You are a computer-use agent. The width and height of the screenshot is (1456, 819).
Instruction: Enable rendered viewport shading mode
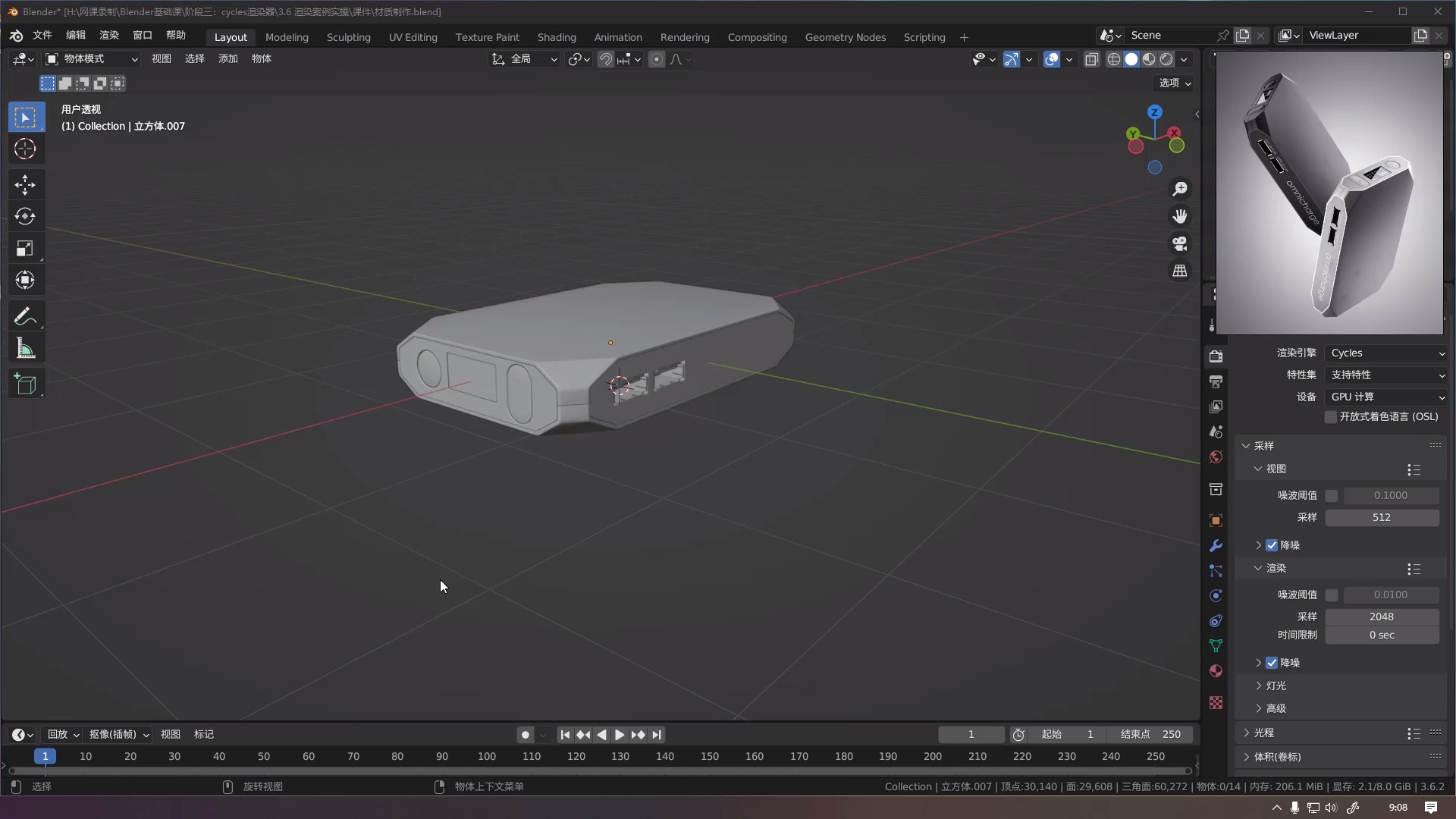point(1168,59)
